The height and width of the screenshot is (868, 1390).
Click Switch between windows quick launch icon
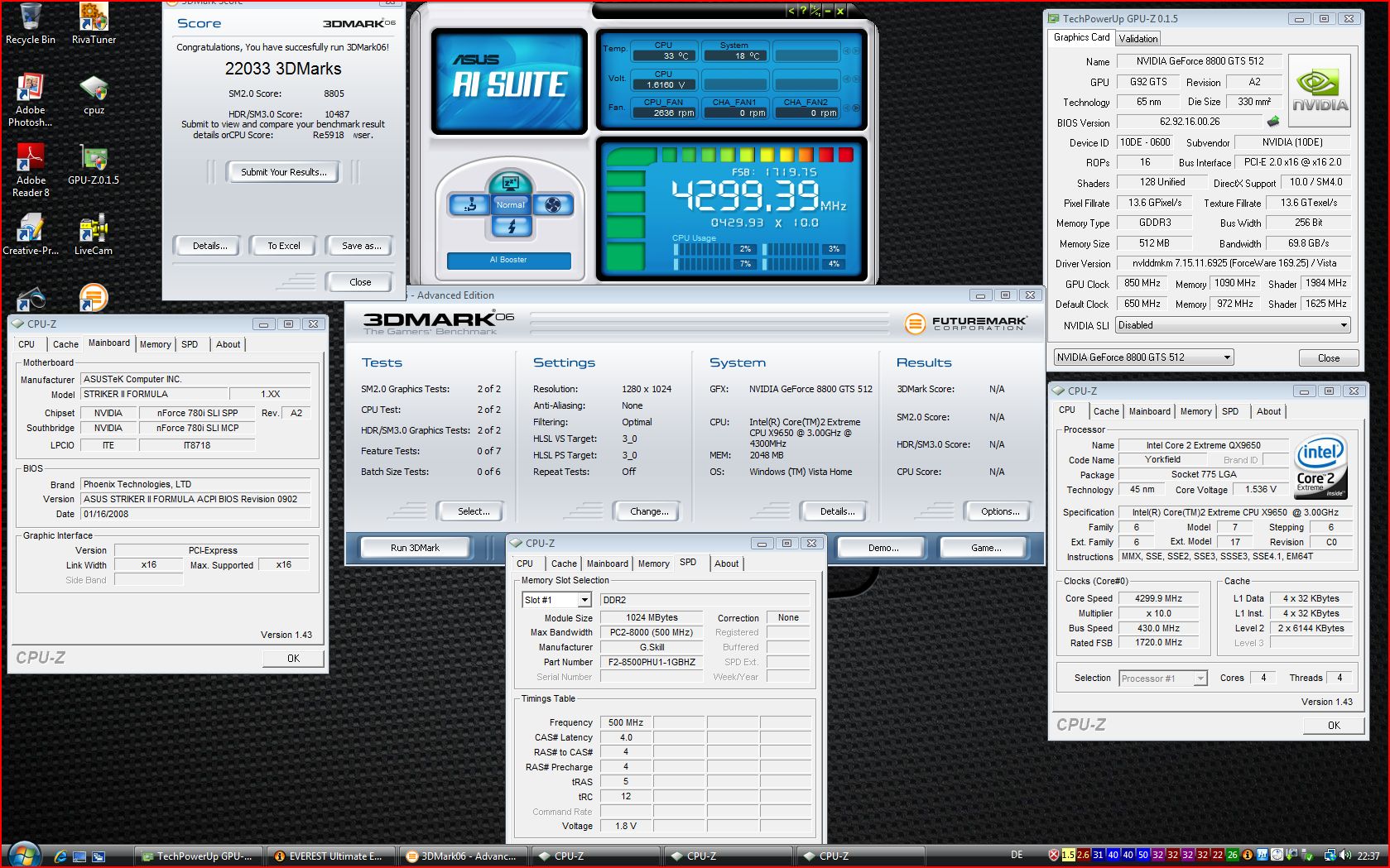pyautogui.click(x=99, y=856)
